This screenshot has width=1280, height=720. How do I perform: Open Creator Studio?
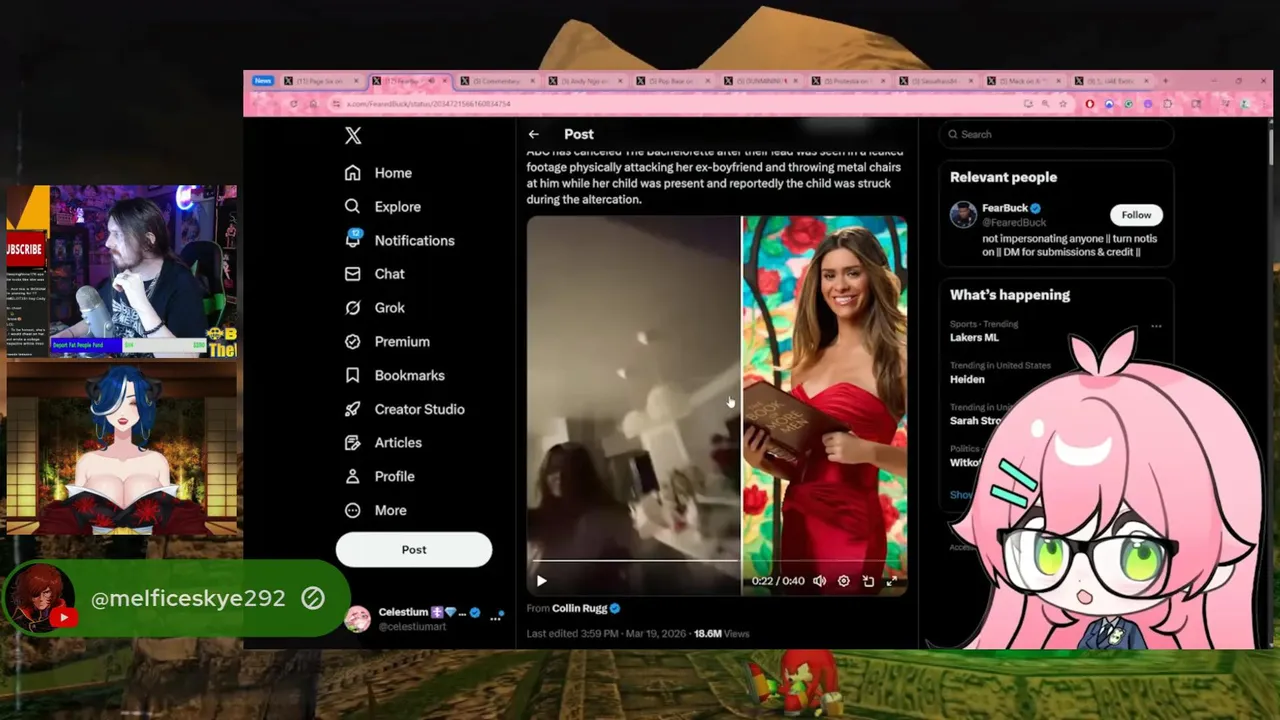click(x=404, y=409)
